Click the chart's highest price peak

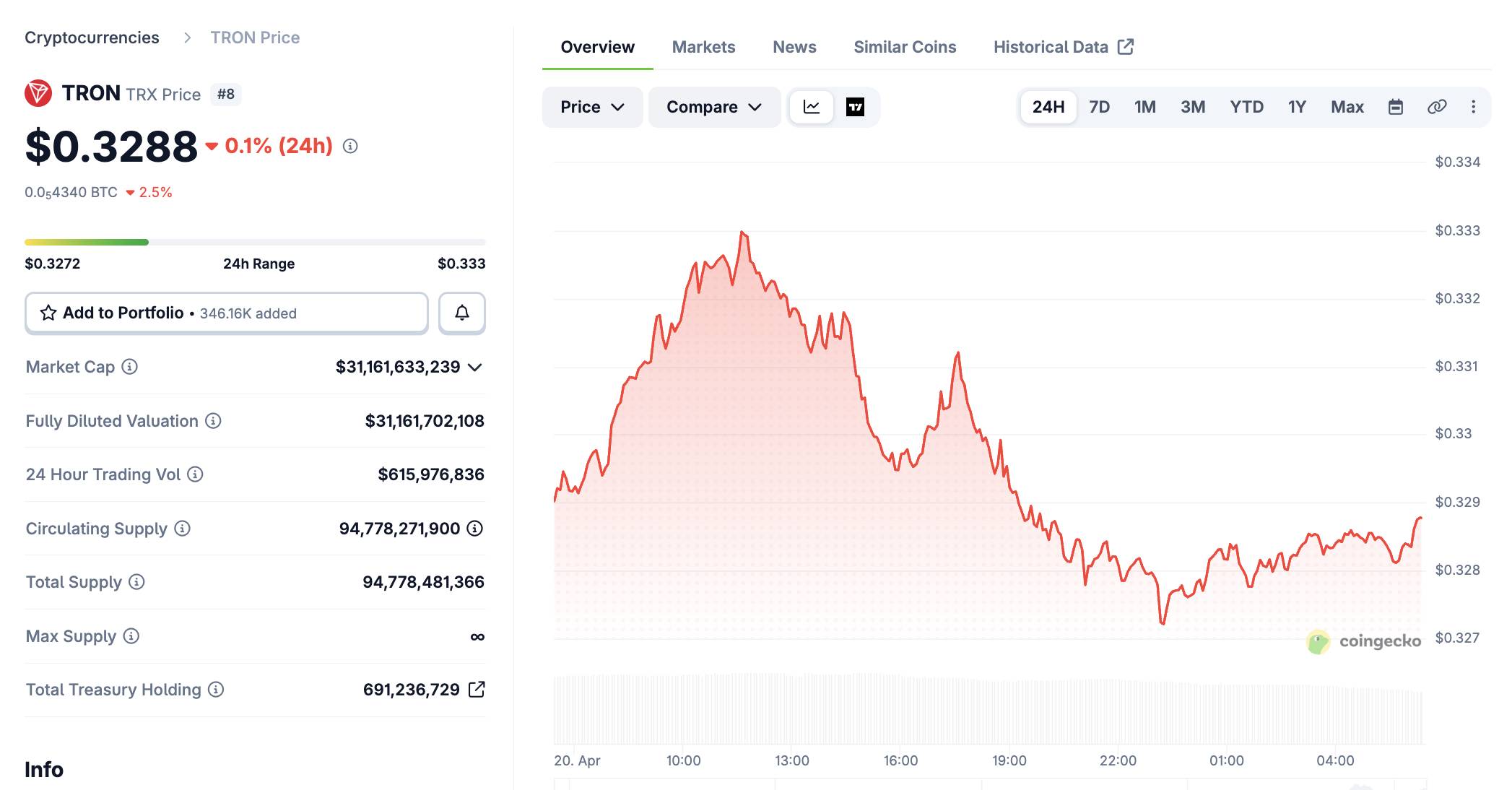point(742,233)
